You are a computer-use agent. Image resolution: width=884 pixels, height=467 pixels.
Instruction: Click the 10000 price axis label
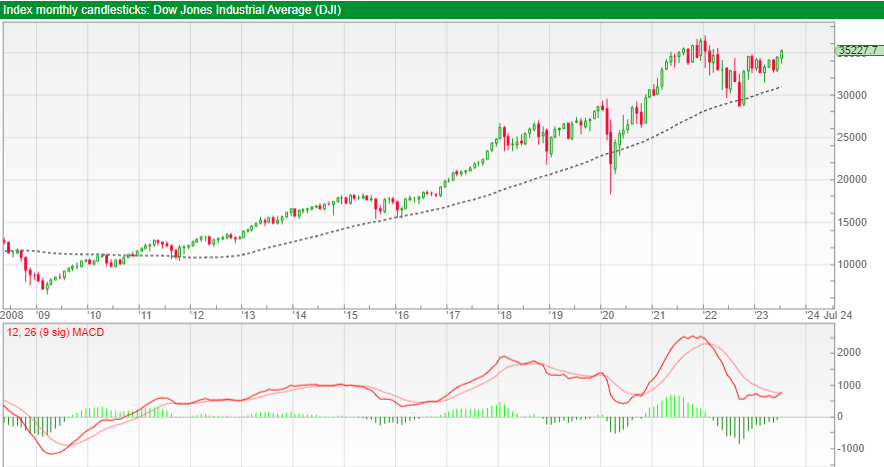[852, 265]
